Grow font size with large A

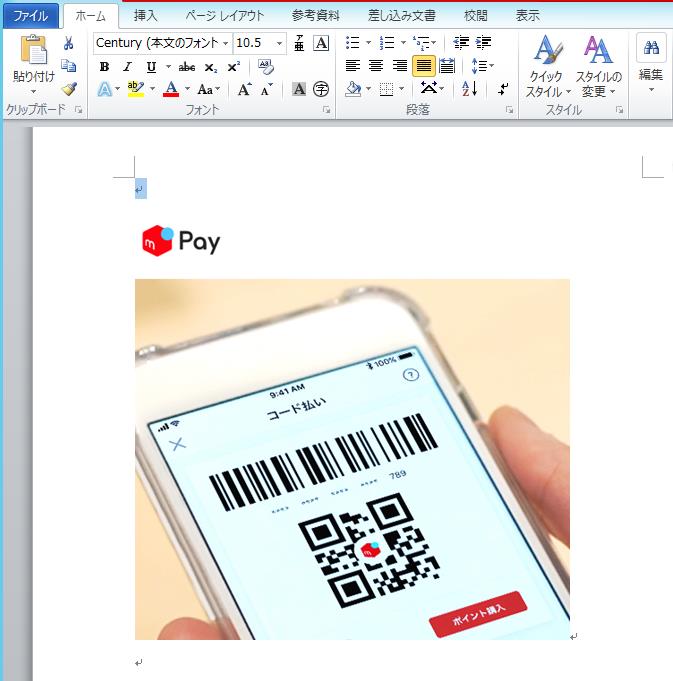point(244,89)
